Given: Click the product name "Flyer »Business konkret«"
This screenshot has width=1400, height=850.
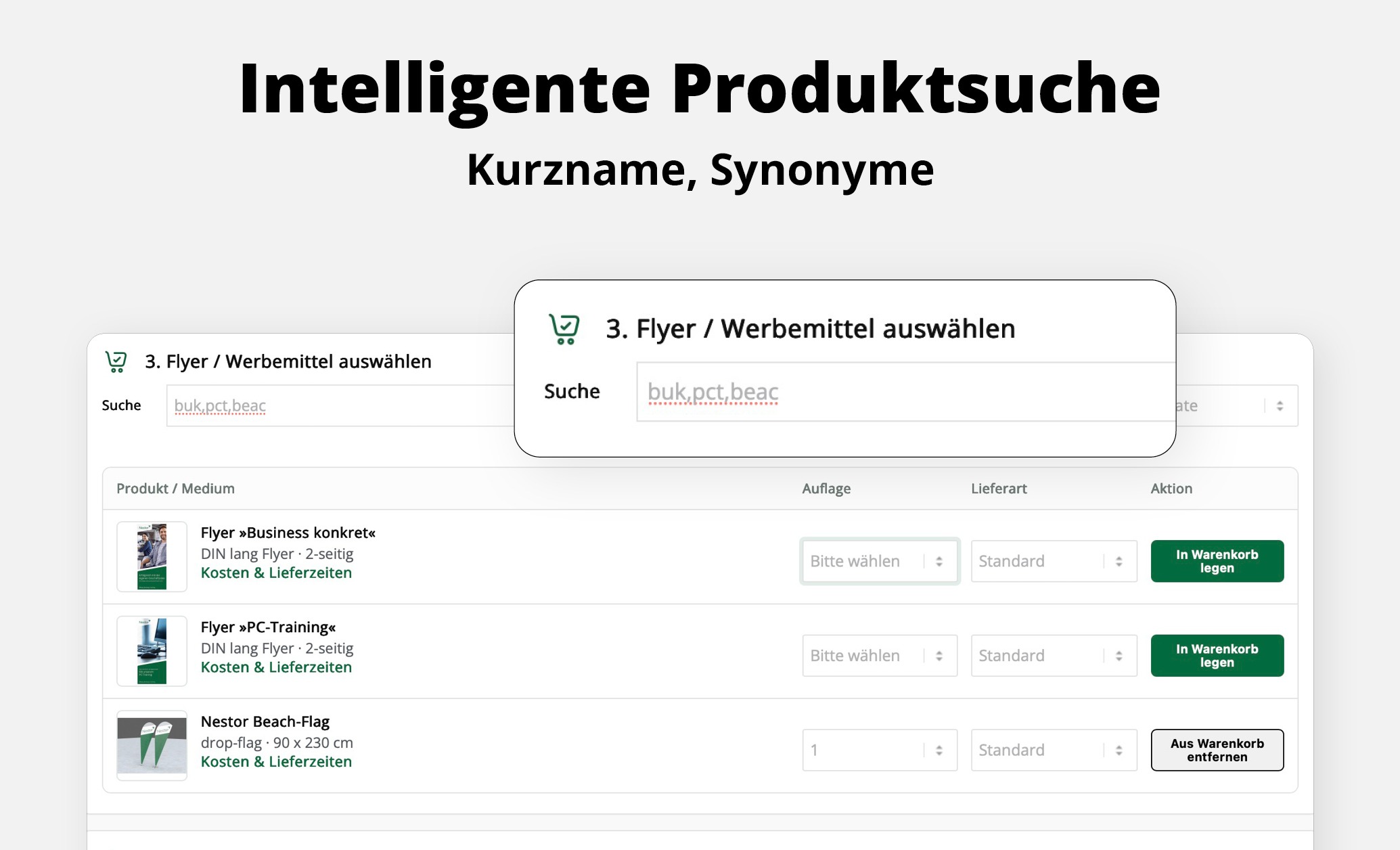Looking at the screenshot, I should tap(288, 533).
